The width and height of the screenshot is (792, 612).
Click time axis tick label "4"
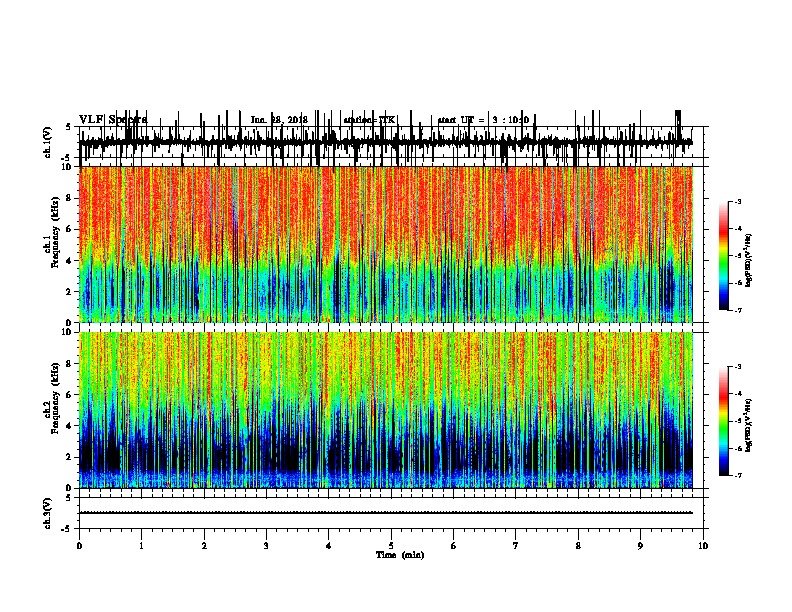pos(329,546)
